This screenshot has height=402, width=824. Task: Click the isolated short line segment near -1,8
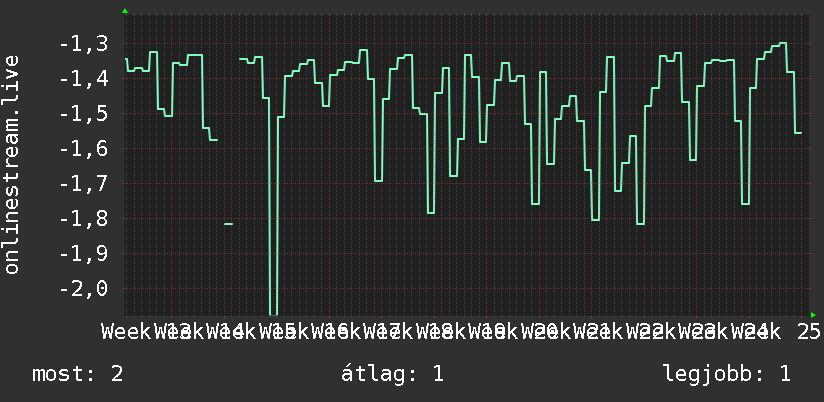[x=229, y=224]
